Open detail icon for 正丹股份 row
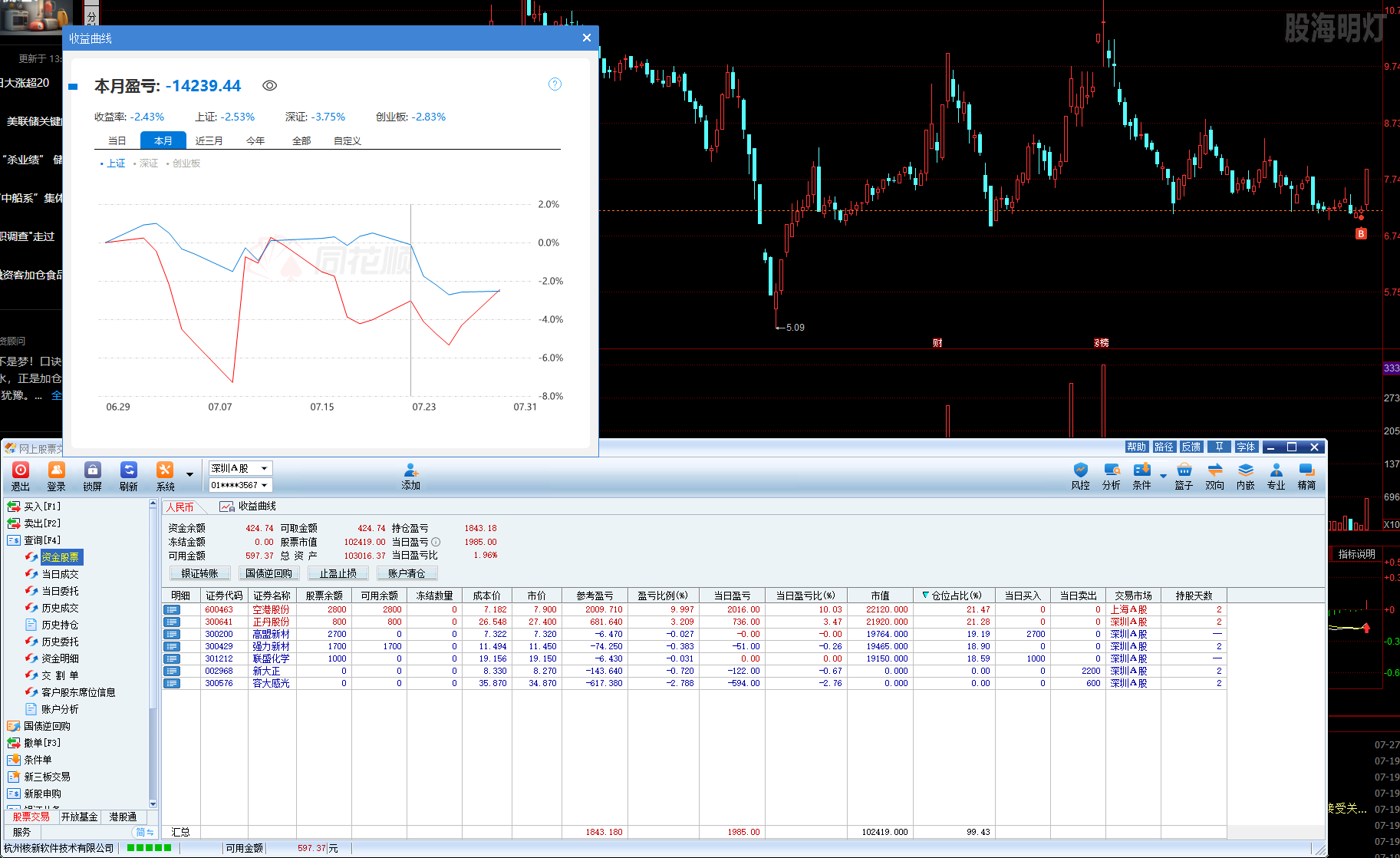This screenshot has width=1400, height=858. pyautogui.click(x=172, y=622)
